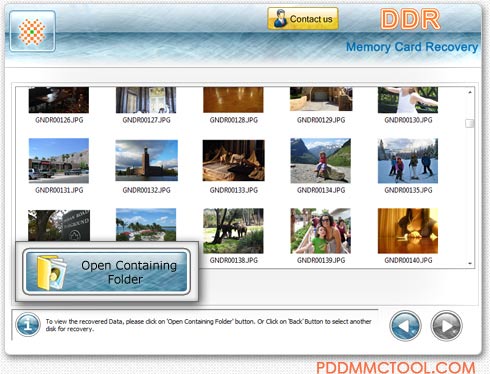Click the forward arrow next button

tap(446, 326)
